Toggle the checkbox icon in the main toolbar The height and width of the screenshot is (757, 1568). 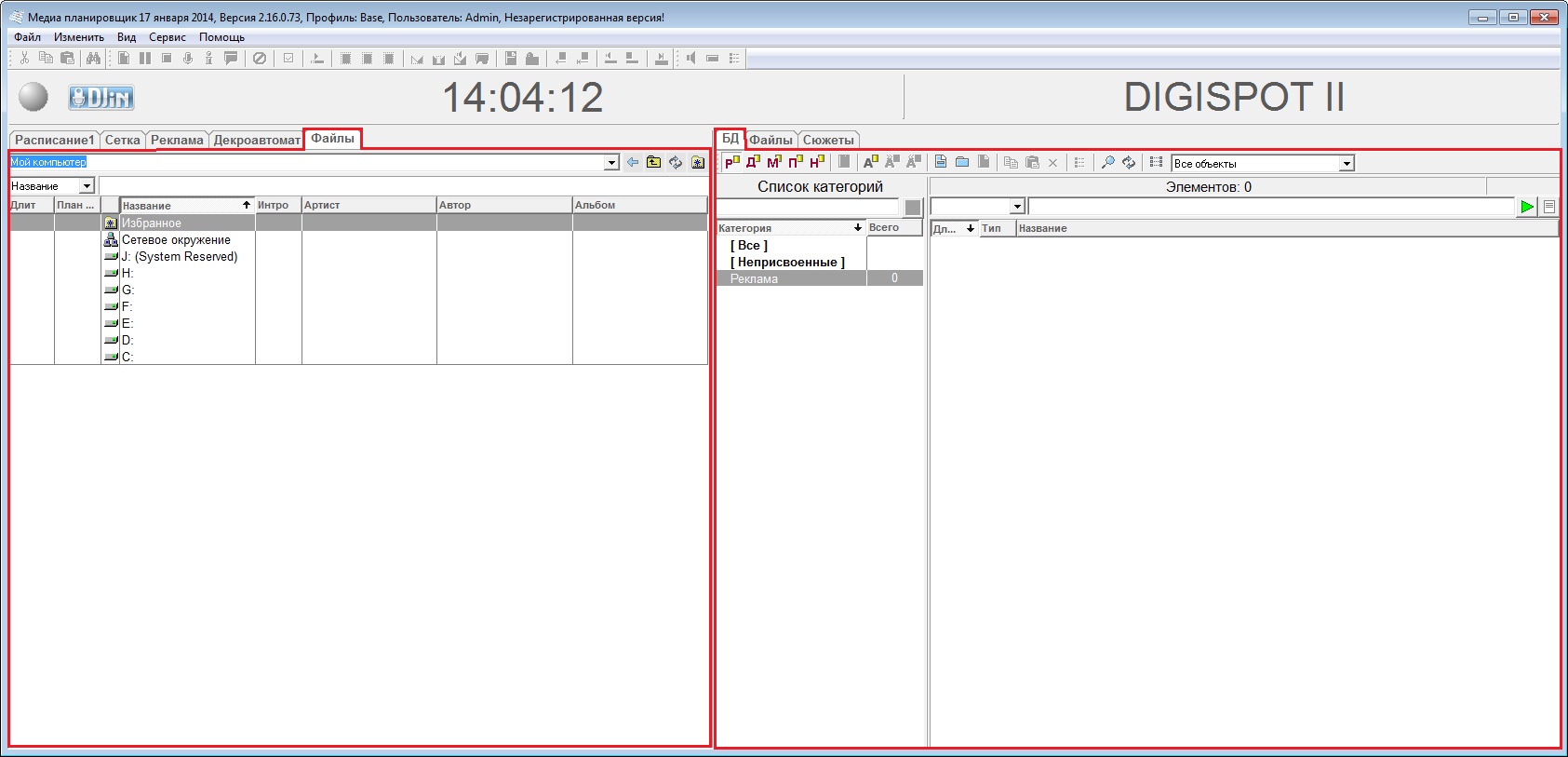tap(288, 58)
